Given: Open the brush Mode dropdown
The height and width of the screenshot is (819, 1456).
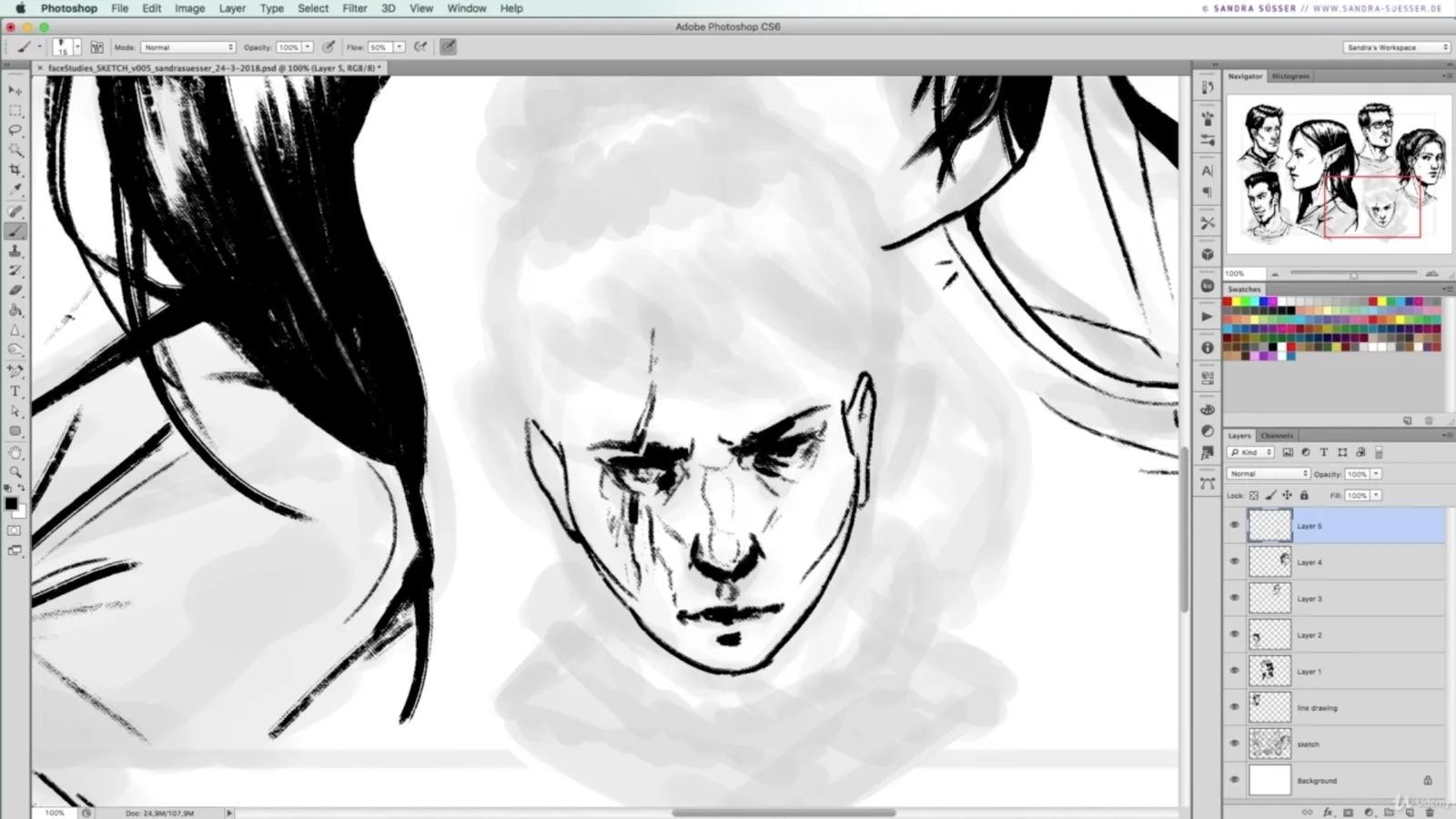Looking at the screenshot, I should [x=188, y=47].
